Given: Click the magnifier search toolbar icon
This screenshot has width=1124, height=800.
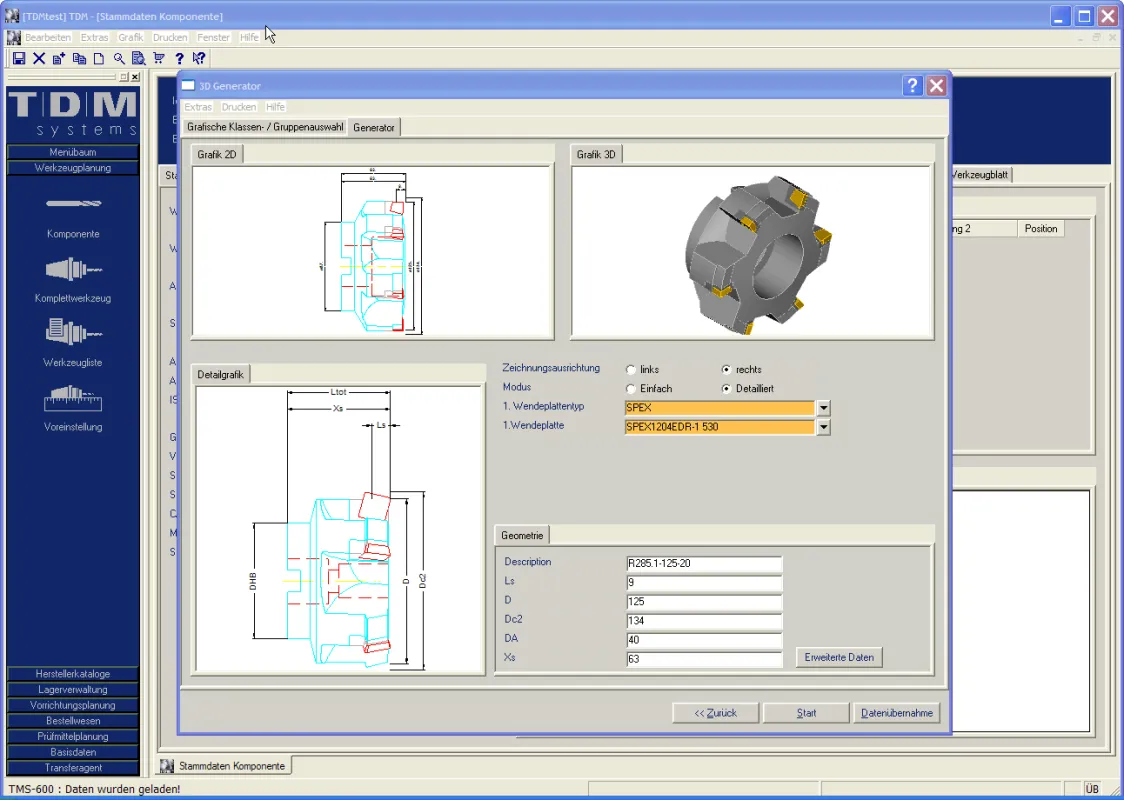Looking at the screenshot, I should coord(119,59).
